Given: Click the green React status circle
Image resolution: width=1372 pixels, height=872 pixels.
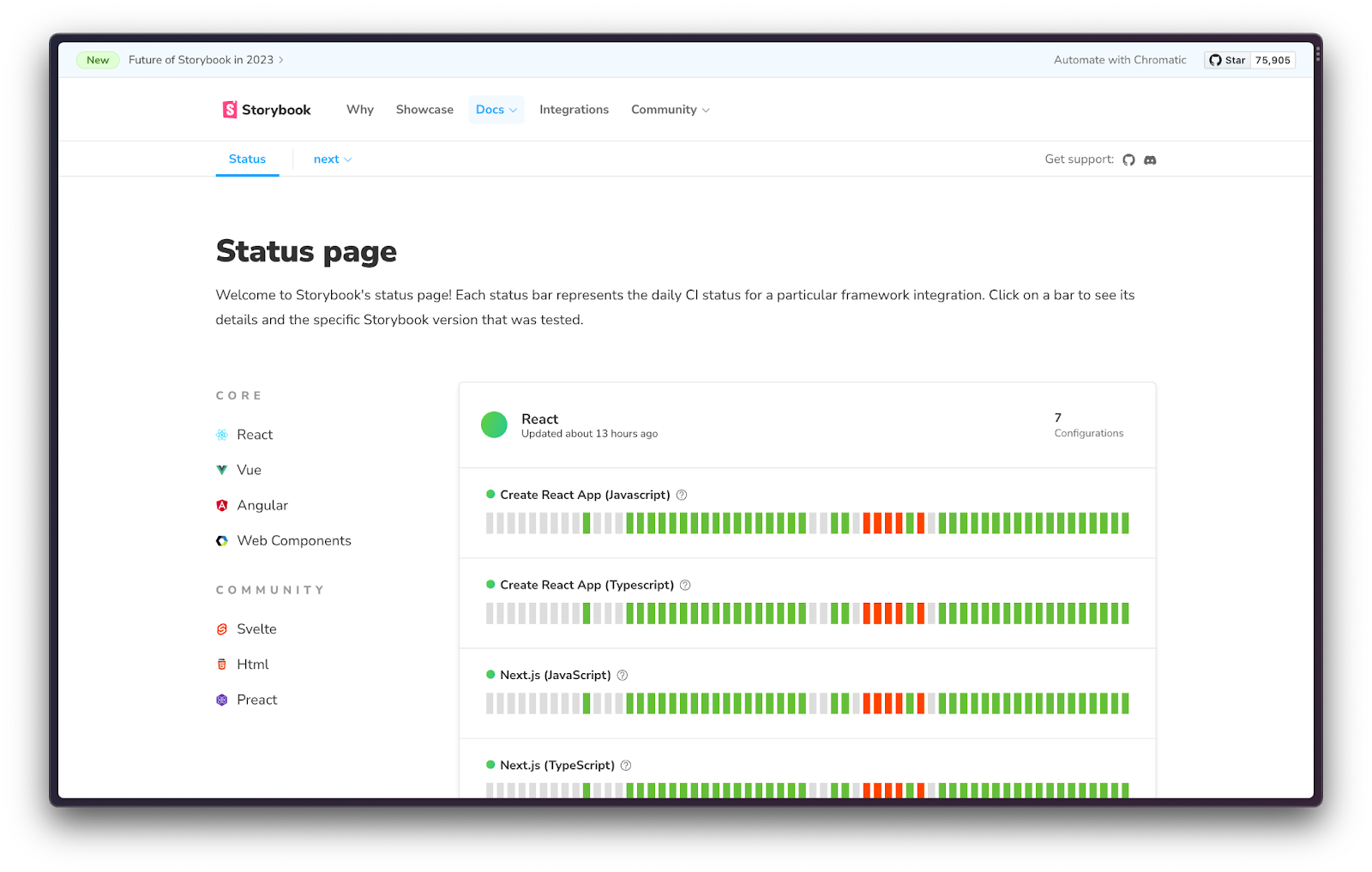Looking at the screenshot, I should pos(494,424).
